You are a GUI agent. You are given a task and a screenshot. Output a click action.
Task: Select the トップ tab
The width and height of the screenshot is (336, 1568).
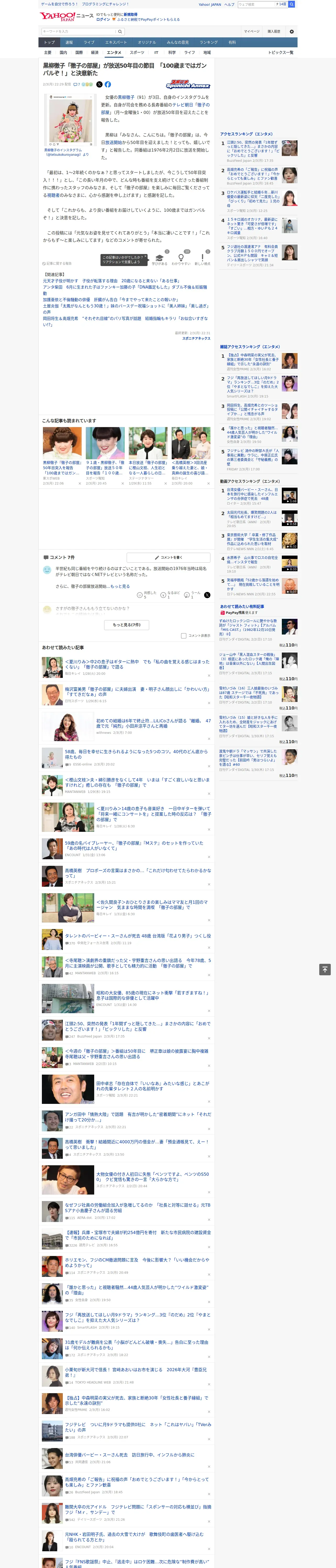point(49,43)
